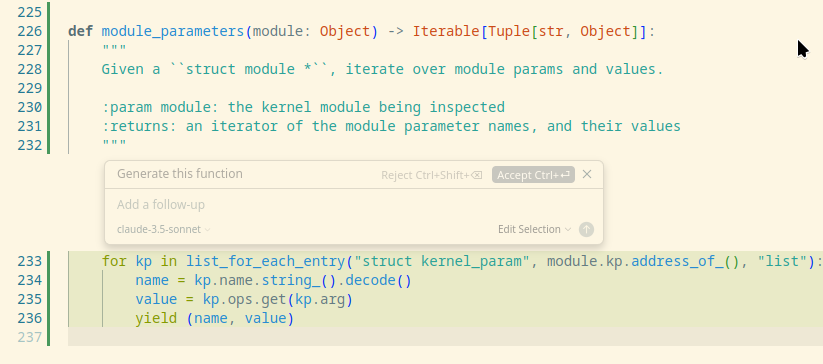Image resolution: width=823 pixels, height=364 pixels.
Task: Click the :returns: docstring line
Action: pyautogui.click(x=391, y=126)
